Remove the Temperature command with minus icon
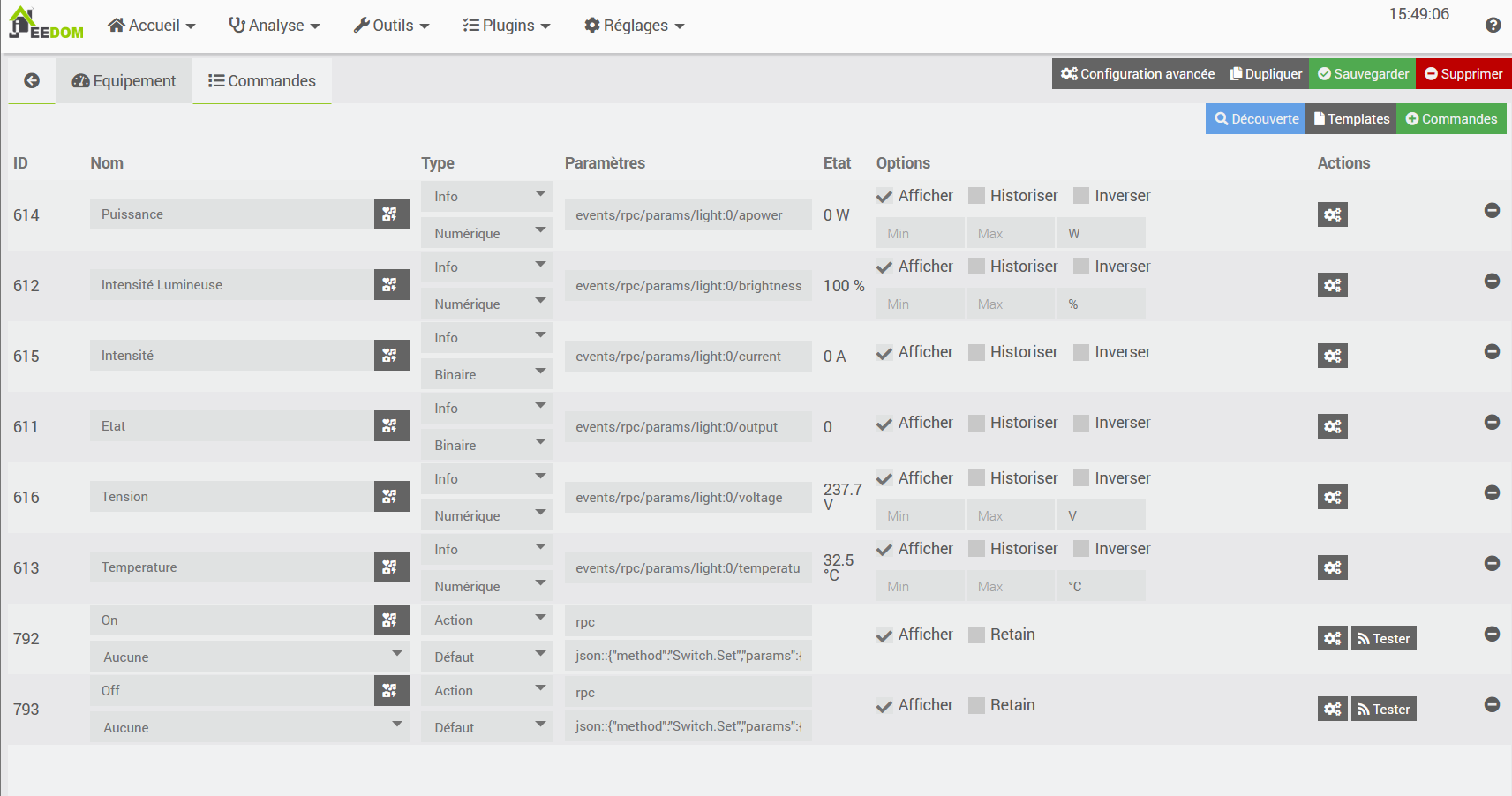The width and height of the screenshot is (1512, 796). click(1492, 563)
